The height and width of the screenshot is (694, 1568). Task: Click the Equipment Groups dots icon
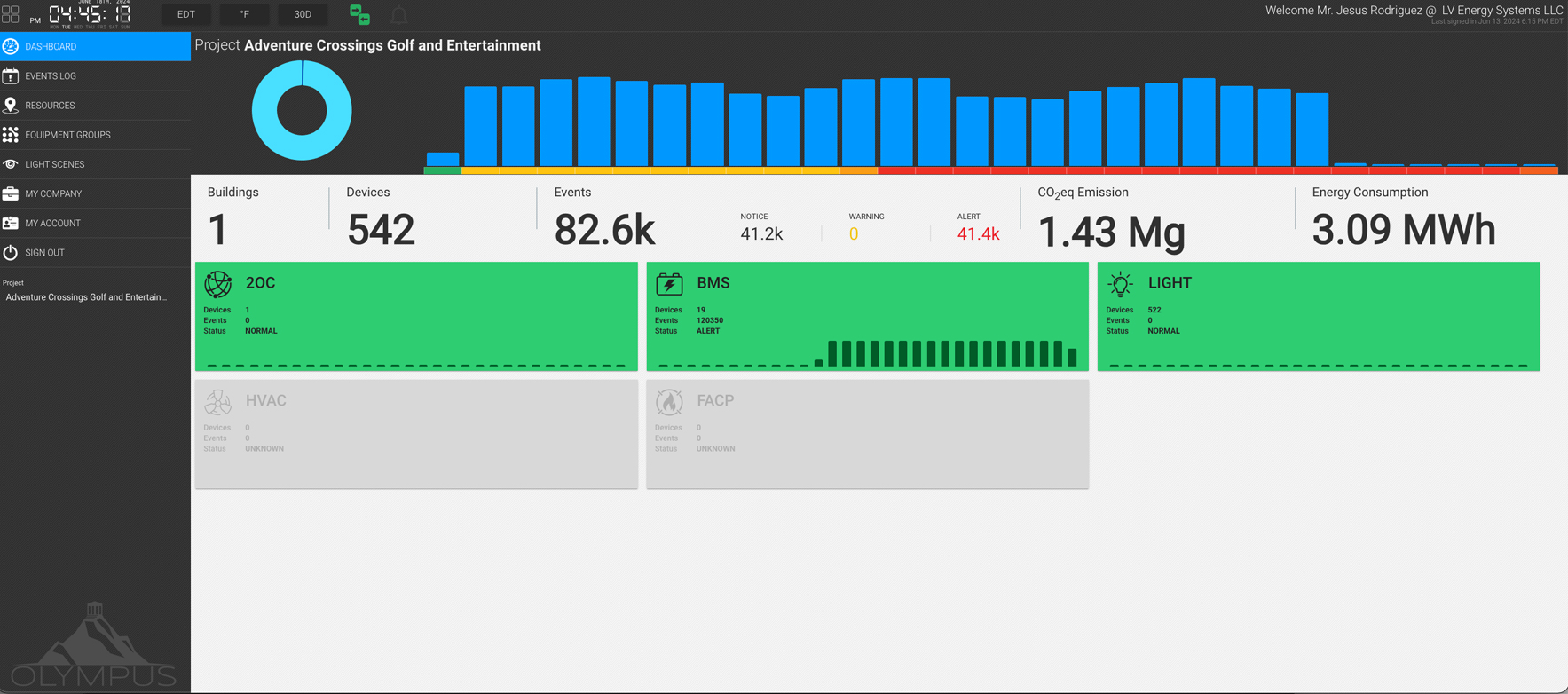coord(11,135)
